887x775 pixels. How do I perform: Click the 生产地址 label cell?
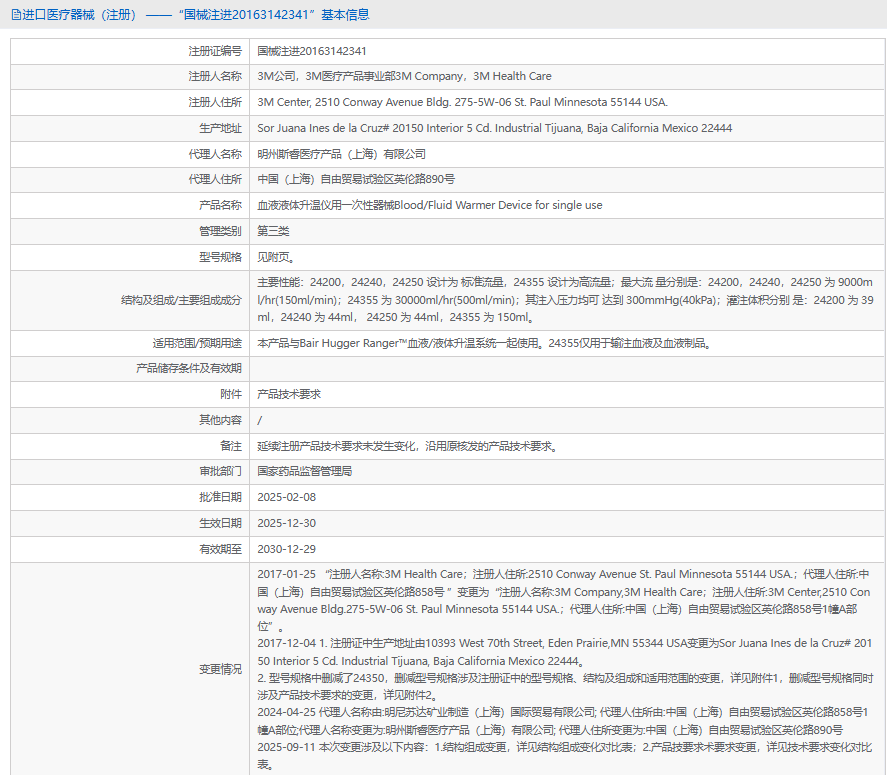coord(130,128)
